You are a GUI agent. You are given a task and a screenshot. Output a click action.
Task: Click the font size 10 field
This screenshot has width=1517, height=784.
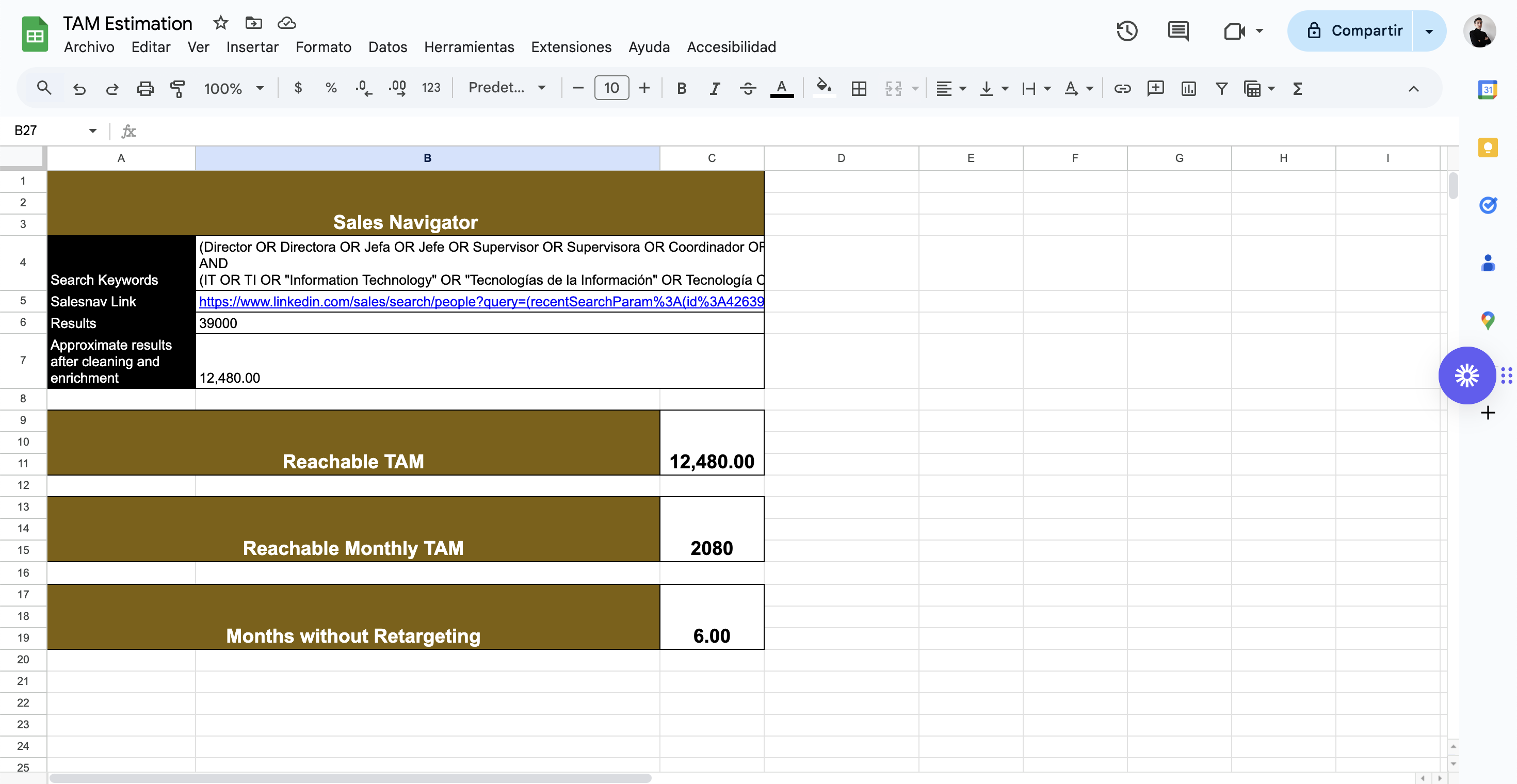pos(611,88)
